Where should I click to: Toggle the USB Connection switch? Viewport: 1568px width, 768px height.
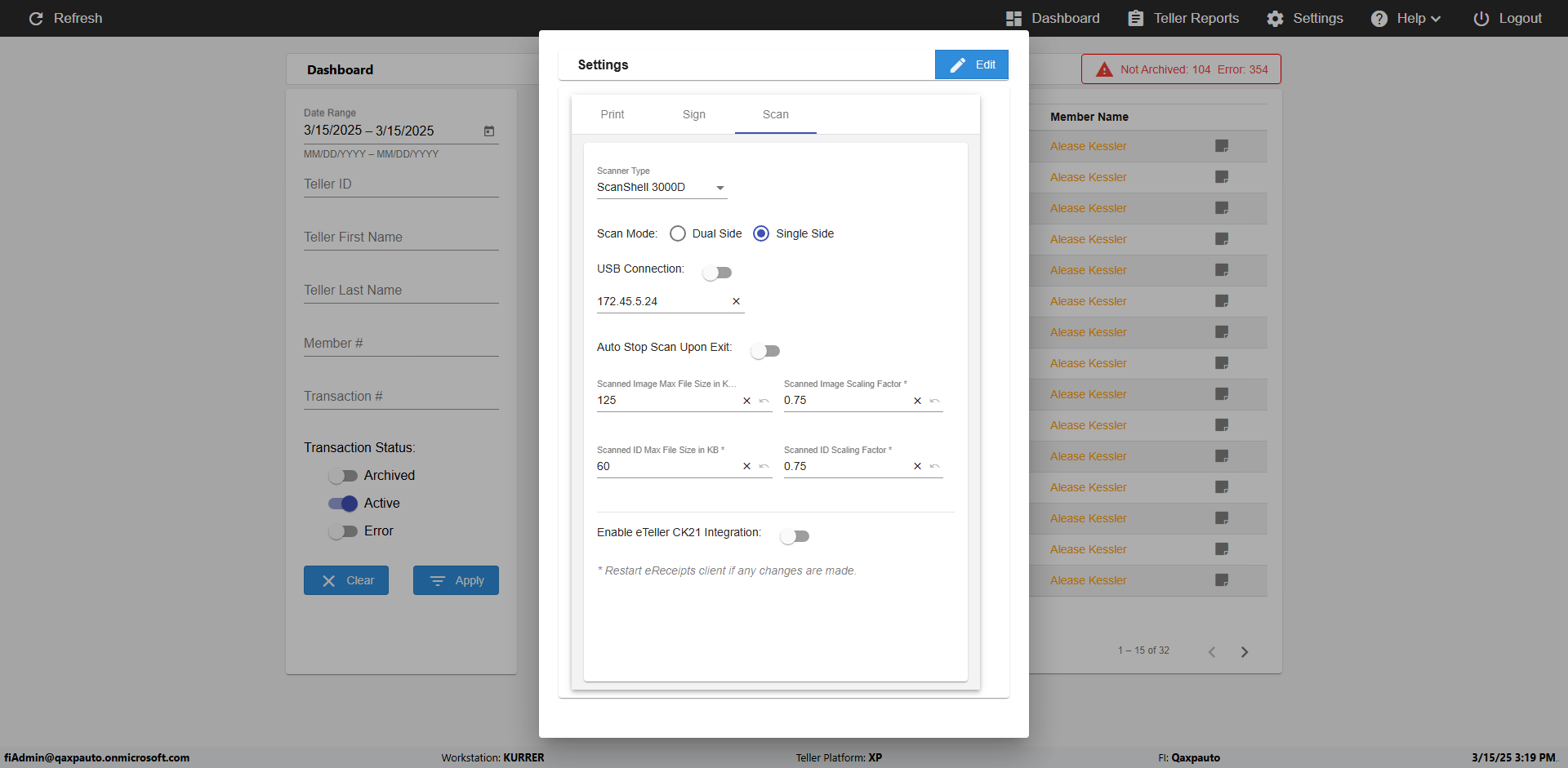[x=717, y=273]
